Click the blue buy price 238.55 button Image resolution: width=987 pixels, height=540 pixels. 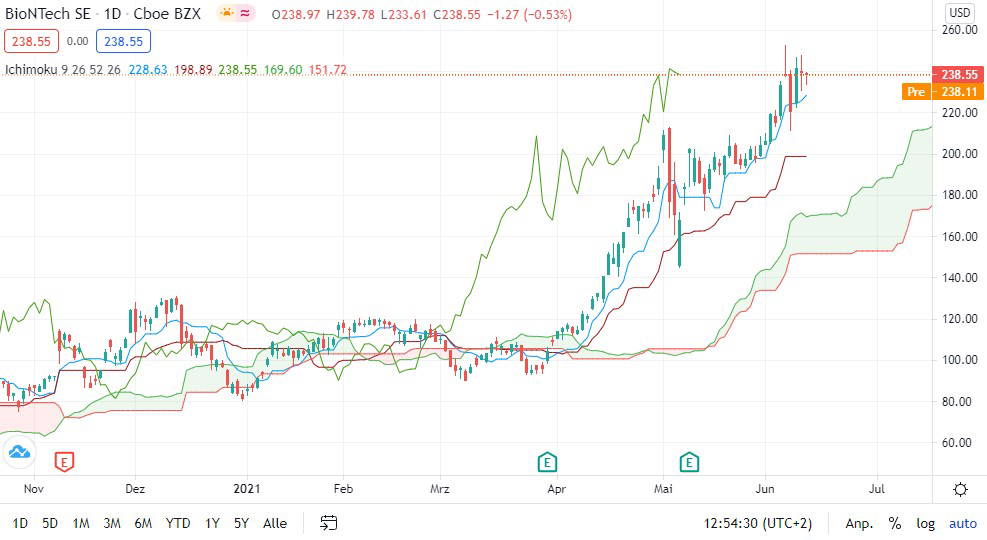point(123,42)
